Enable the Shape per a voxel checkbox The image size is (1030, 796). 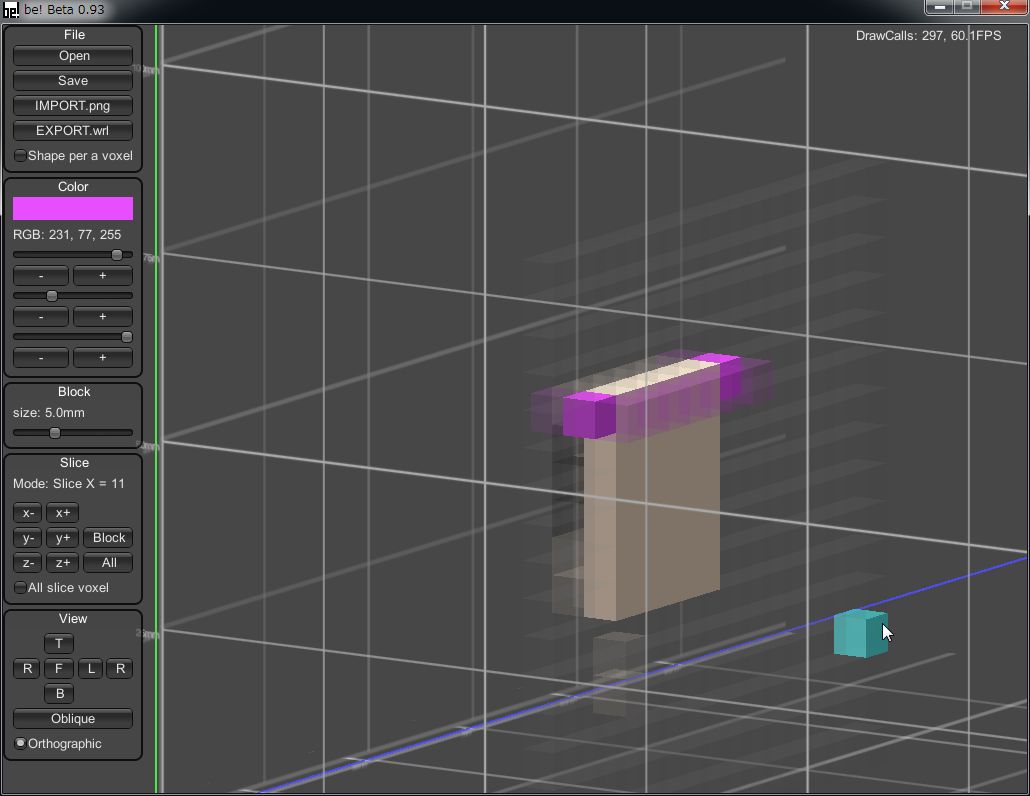point(21,156)
